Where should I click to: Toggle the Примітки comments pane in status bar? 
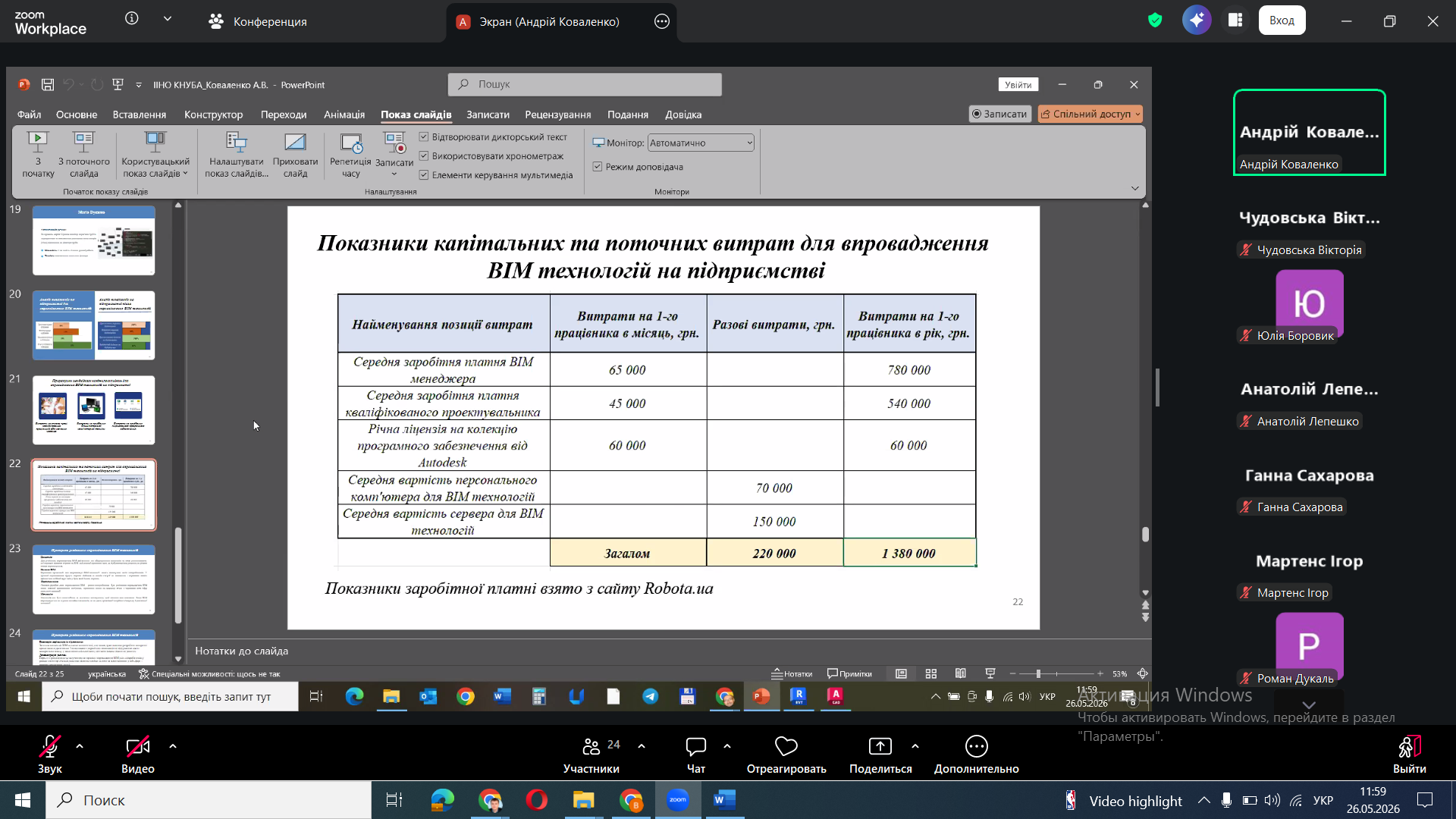(x=849, y=673)
